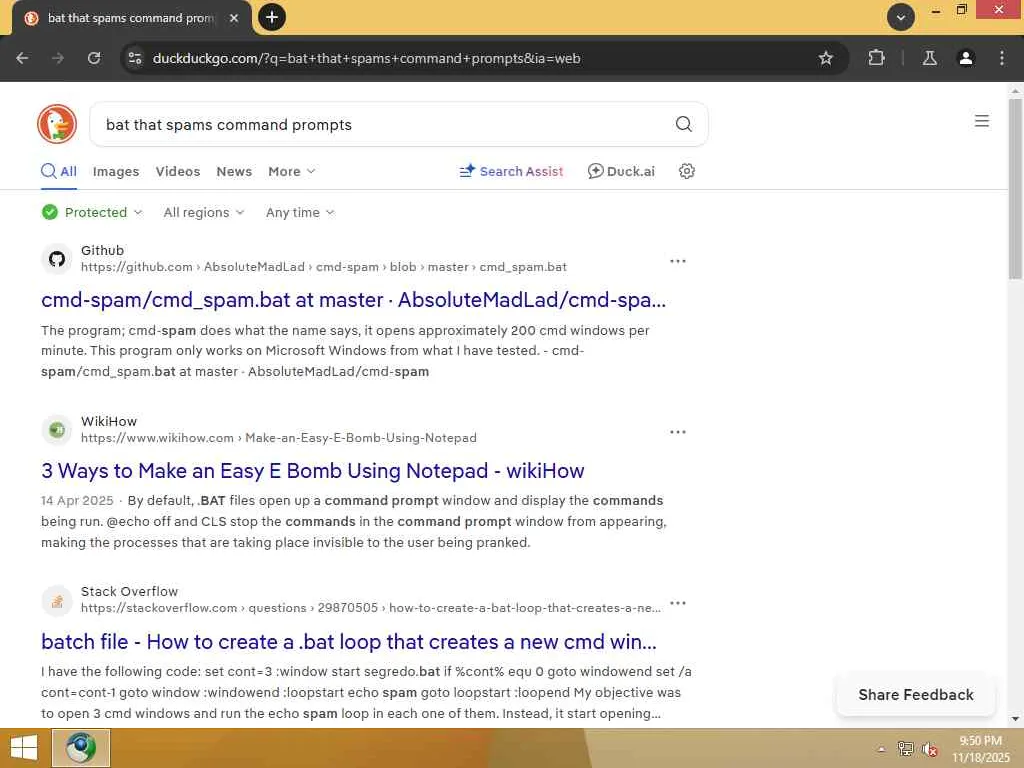Open a new tab with plus button
The height and width of the screenshot is (768, 1024).
click(272, 17)
